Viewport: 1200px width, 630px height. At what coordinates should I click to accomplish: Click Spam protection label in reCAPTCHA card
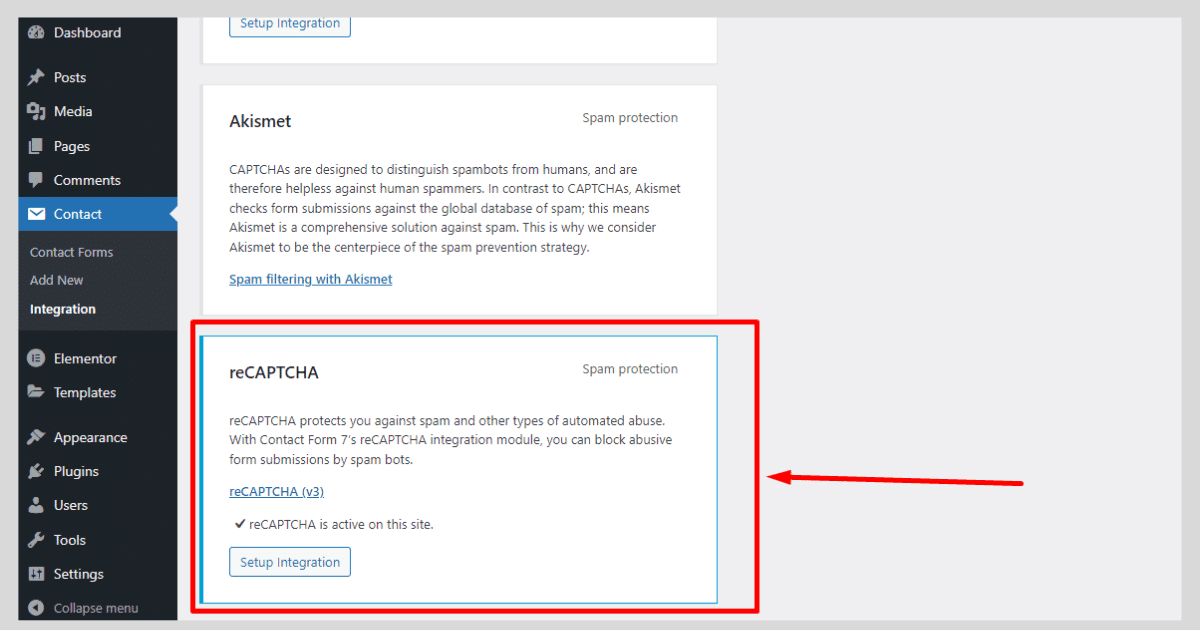click(x=630, y=369)
